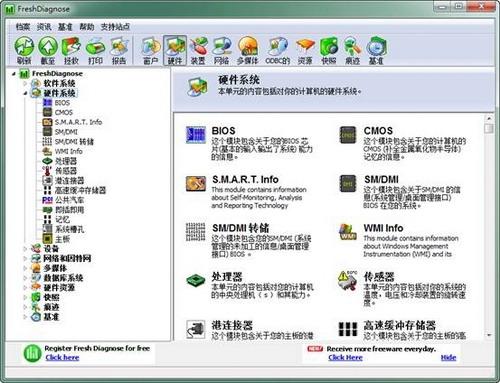Screen dimensions: 500x383
Task: Open the 港连接器 port connector module icon
Action: click(196, 329)
